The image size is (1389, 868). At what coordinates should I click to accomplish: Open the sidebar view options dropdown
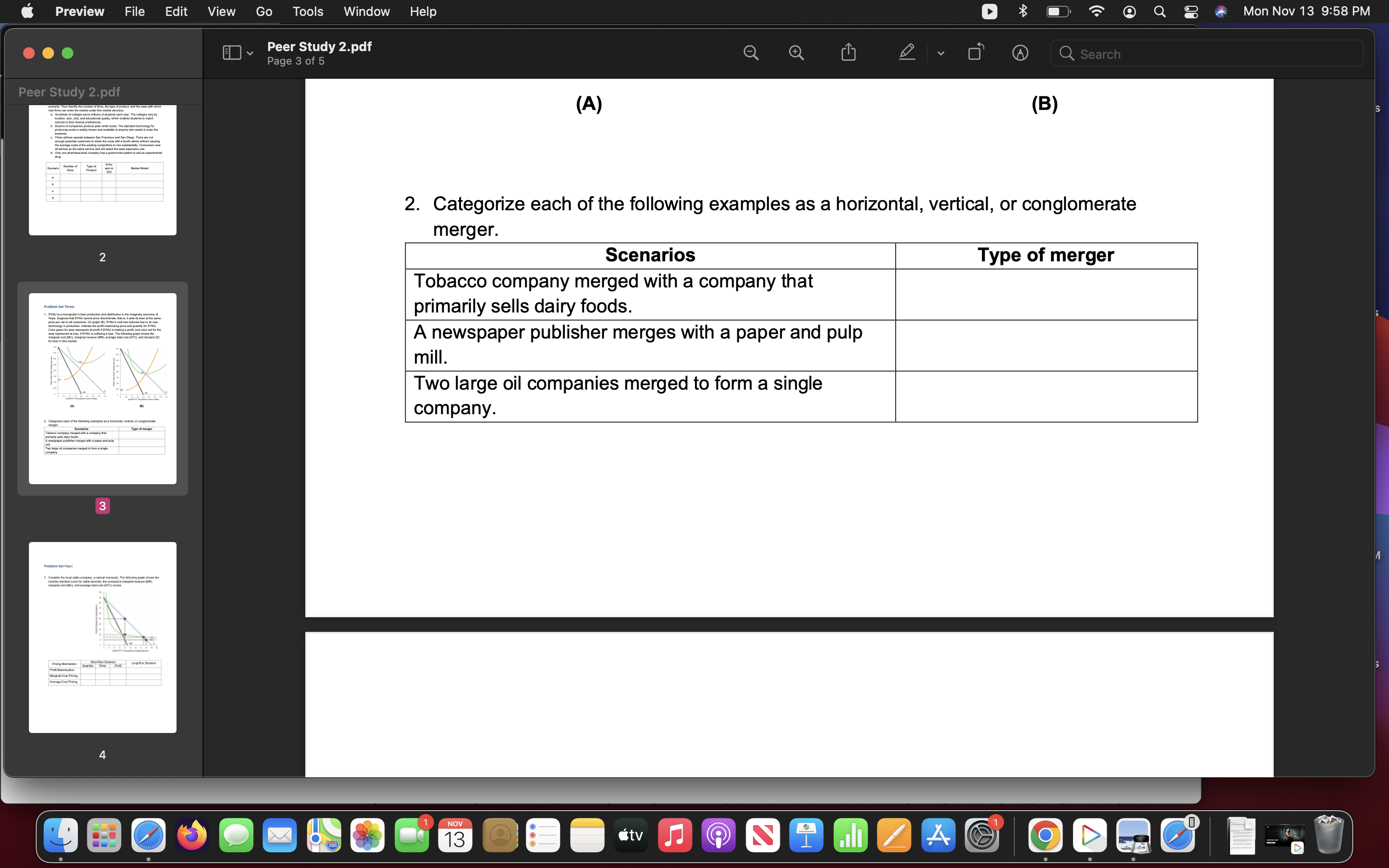250,53
